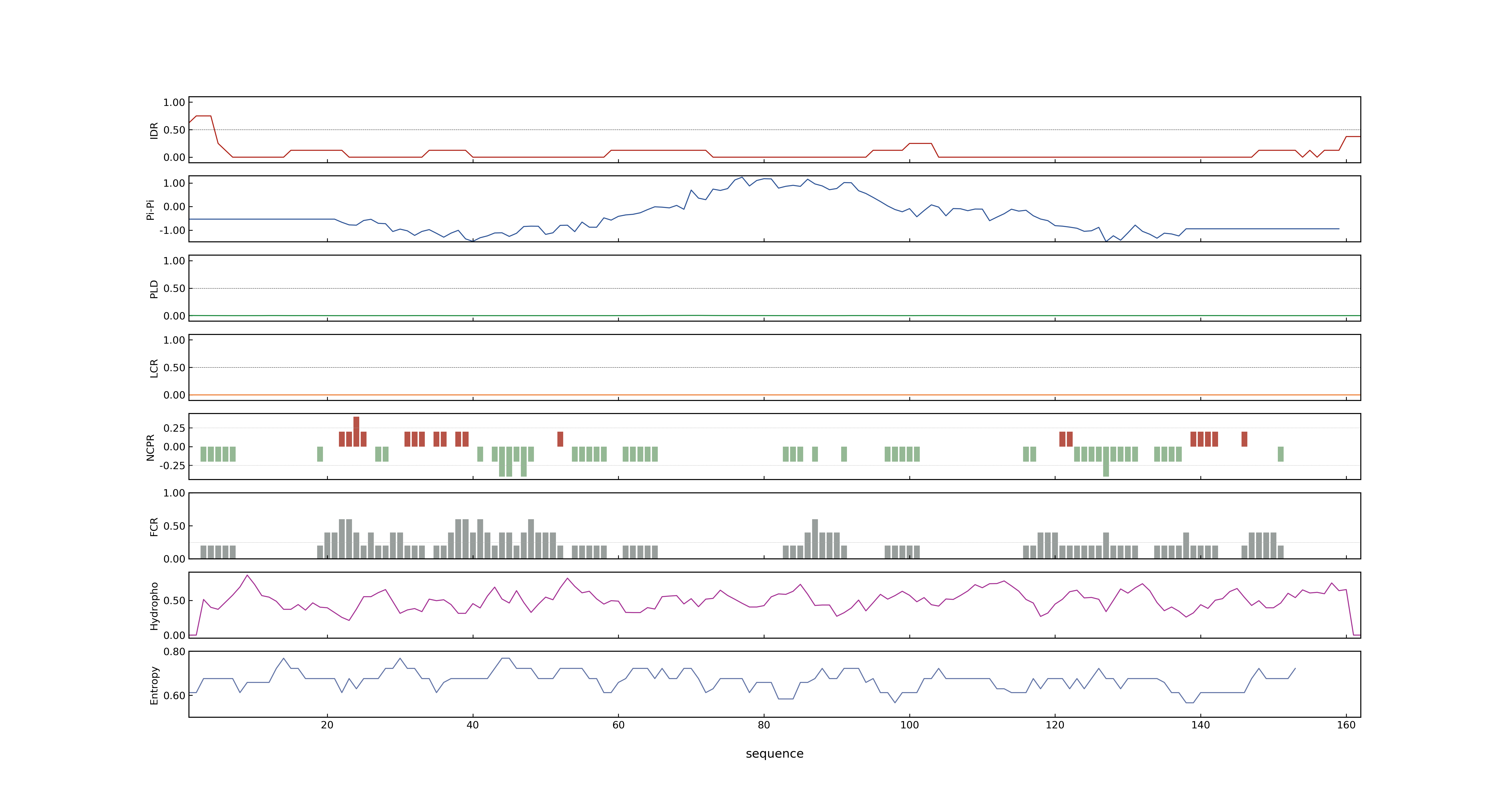The width and height of the screenshot is (1512, 806).
Task: Click the 0.80 tick of Entropy panel
Action: (x=174, y=652)
